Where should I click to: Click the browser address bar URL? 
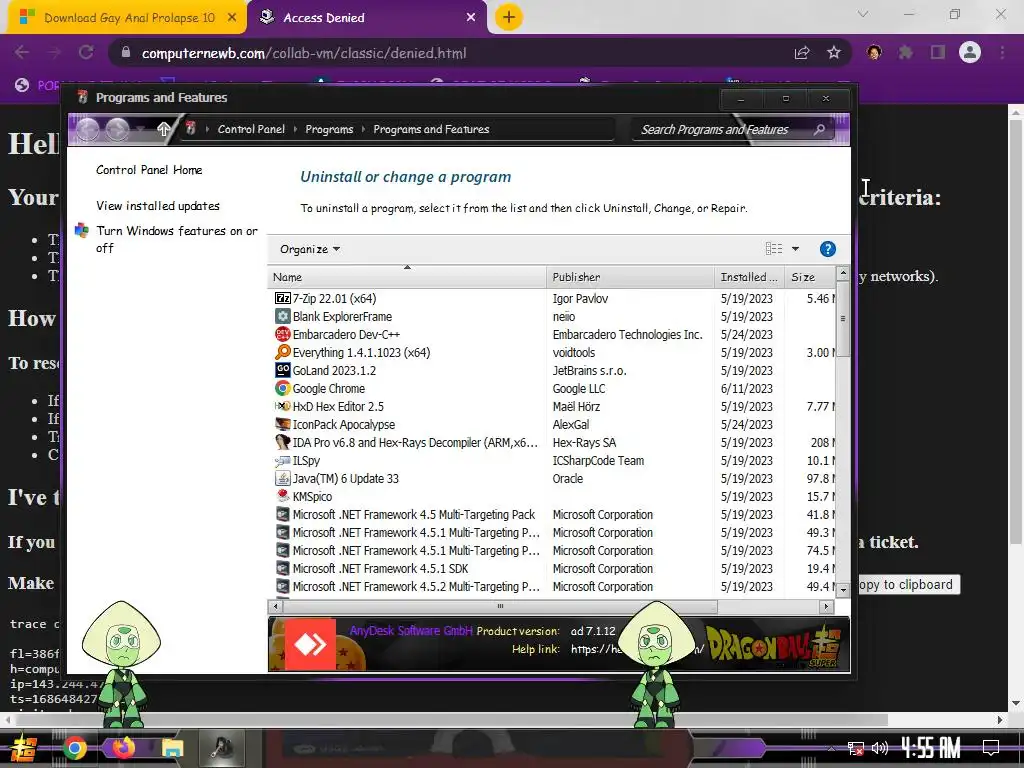[304, 53]
